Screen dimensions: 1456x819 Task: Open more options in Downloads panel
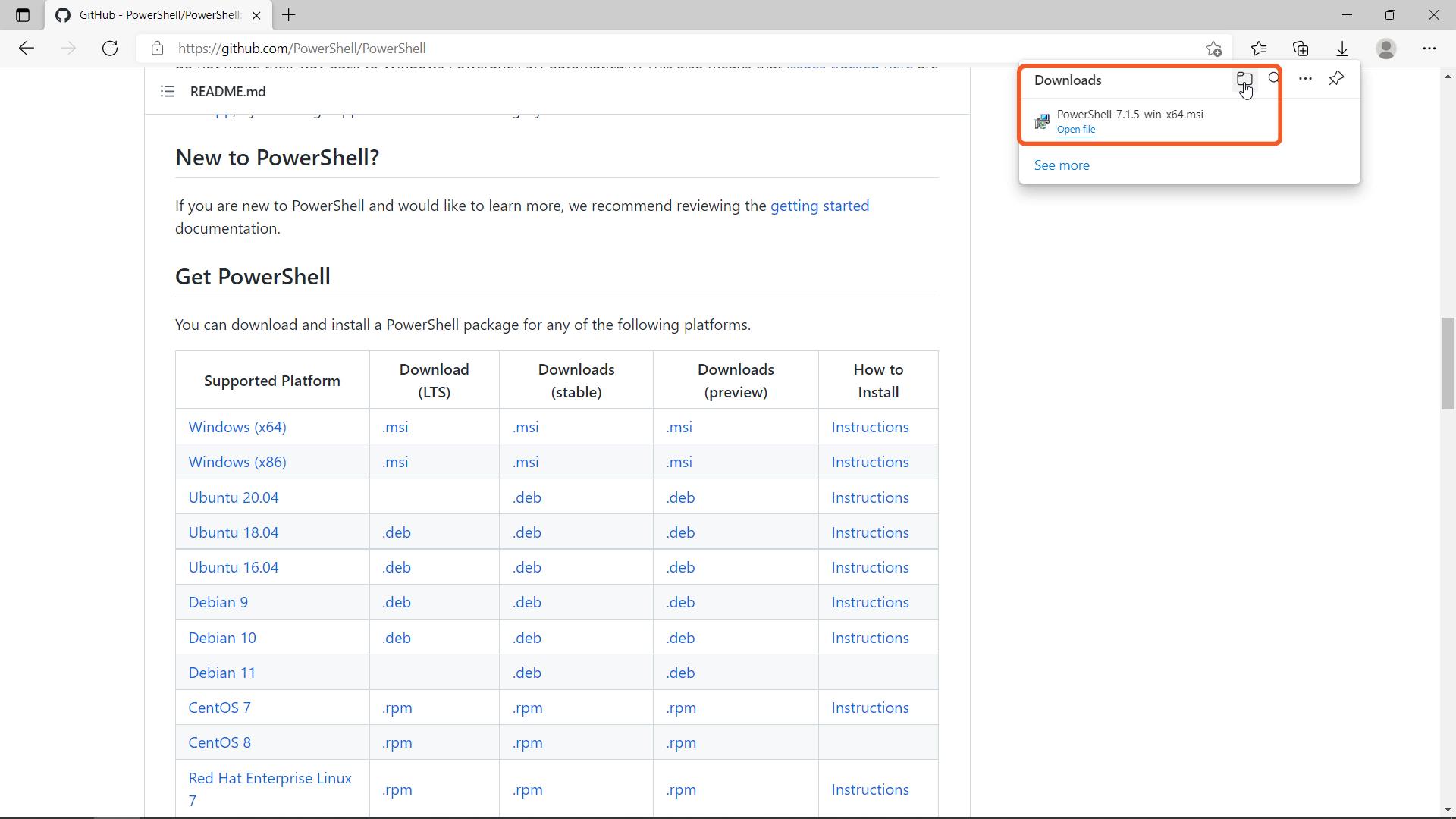tap(1305, 78)
